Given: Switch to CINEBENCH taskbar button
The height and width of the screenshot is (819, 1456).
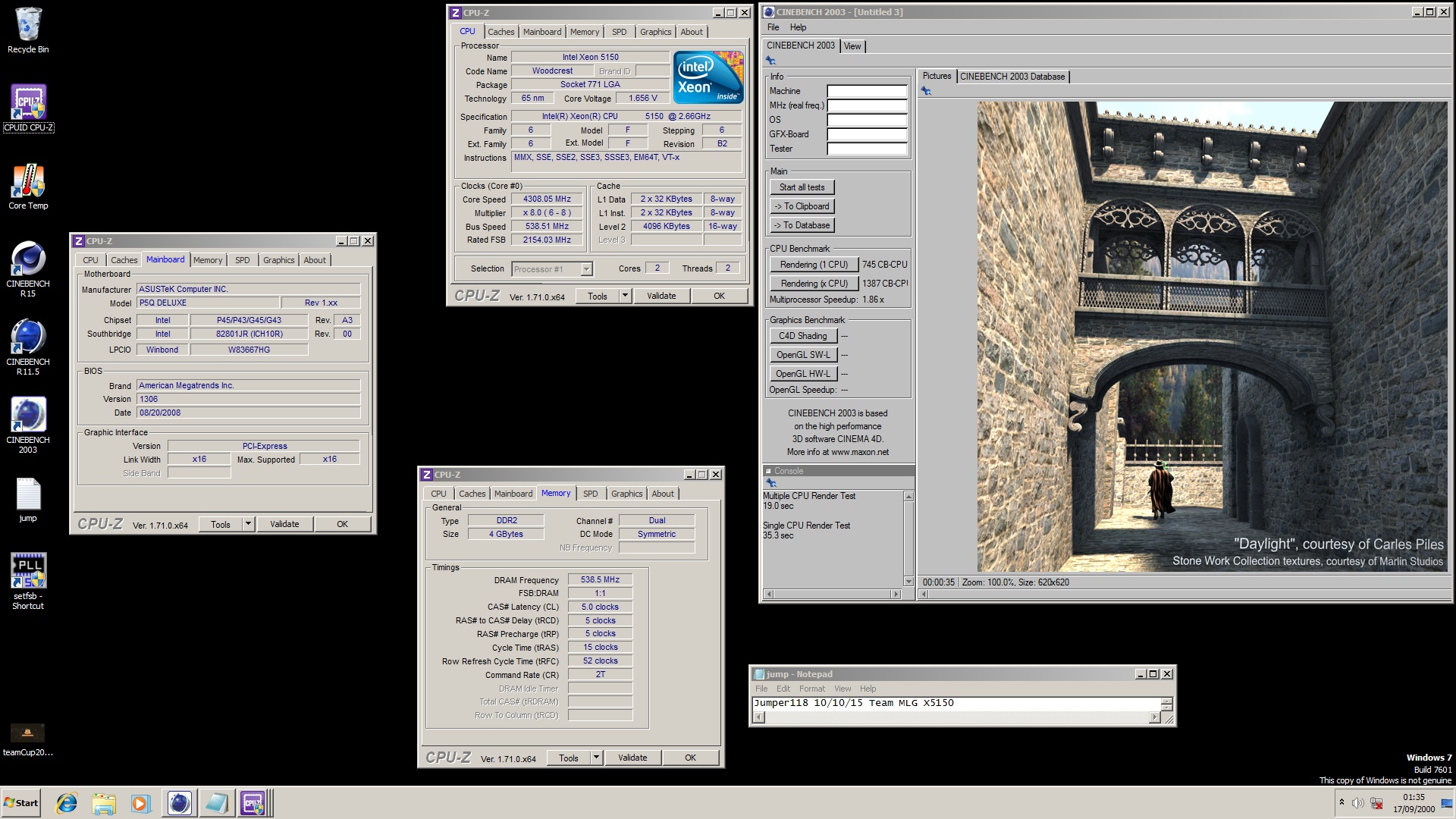Looking at the screenshot, I should 179,803.
